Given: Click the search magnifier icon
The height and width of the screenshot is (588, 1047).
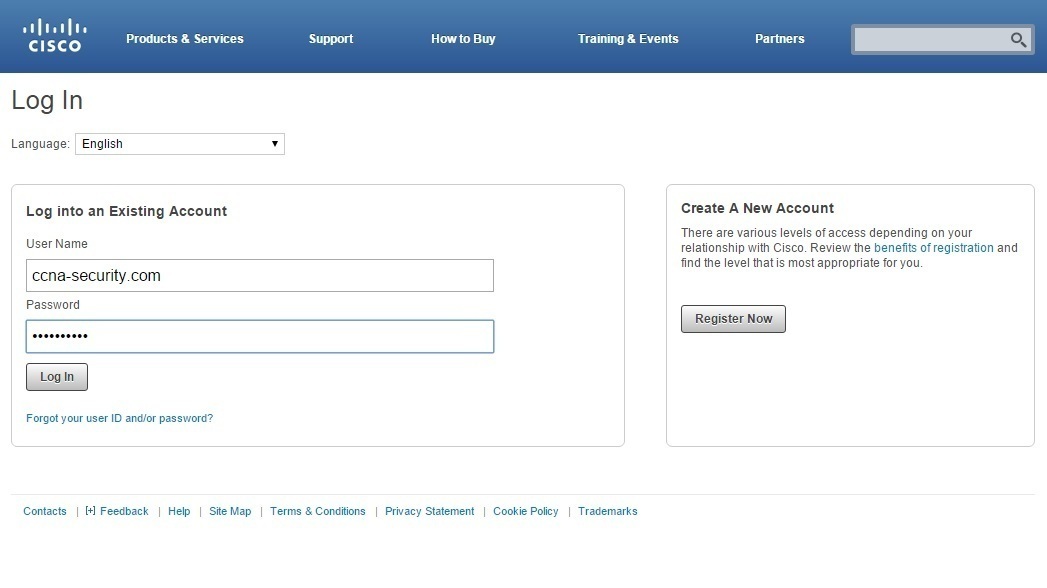Looking at the screenshot, I should (1018, 39).
